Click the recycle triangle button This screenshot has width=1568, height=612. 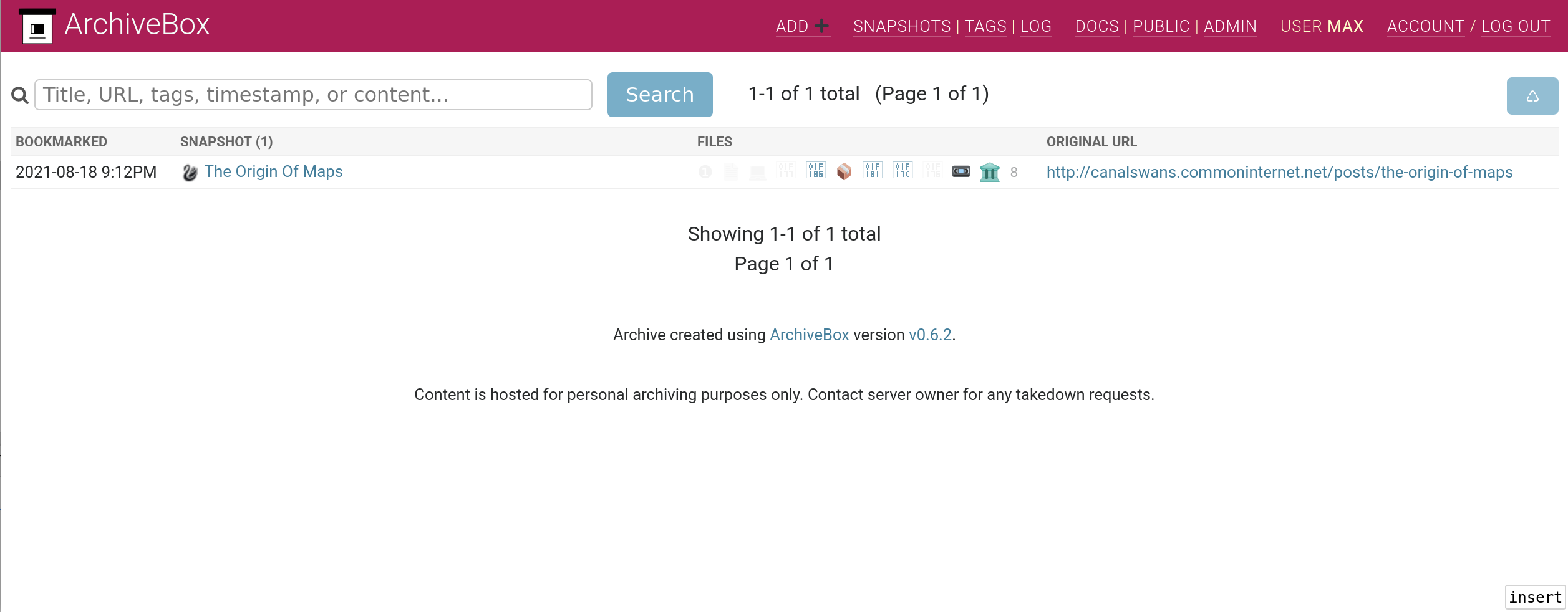(1532, 96)
